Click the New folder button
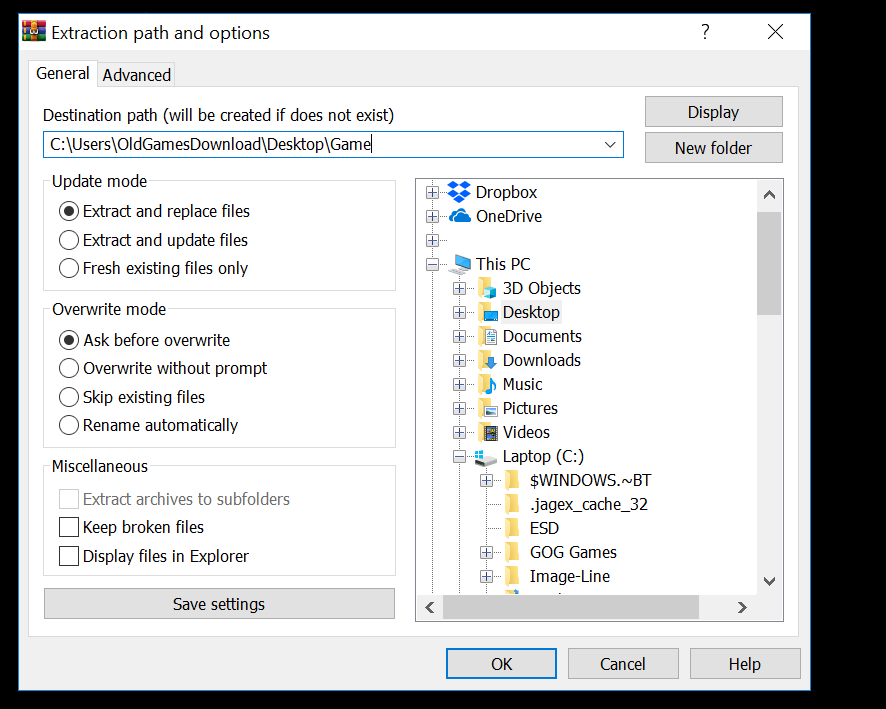The height and width of the screenshot is (709, 886). coord(713,148)
